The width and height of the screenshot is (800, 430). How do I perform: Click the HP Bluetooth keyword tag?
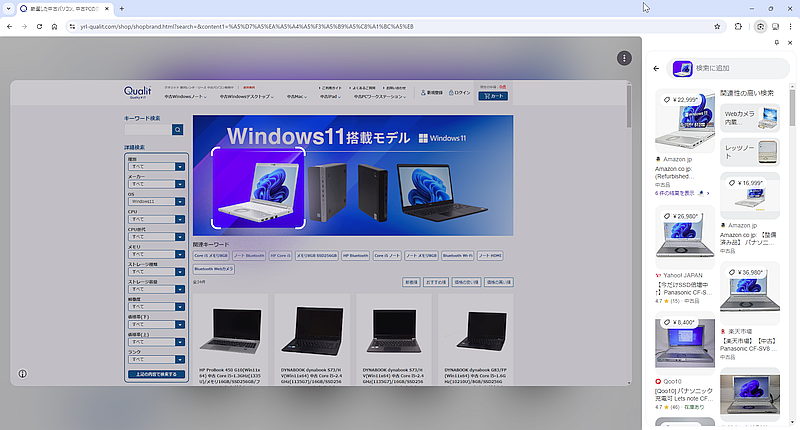(356, 256)
